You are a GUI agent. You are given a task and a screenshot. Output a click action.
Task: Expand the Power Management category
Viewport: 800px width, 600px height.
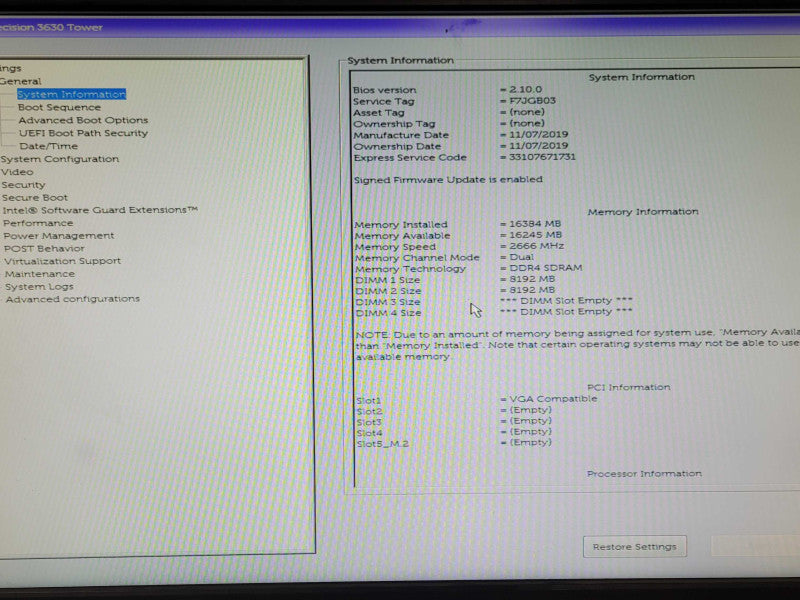(x=59, y=236)
